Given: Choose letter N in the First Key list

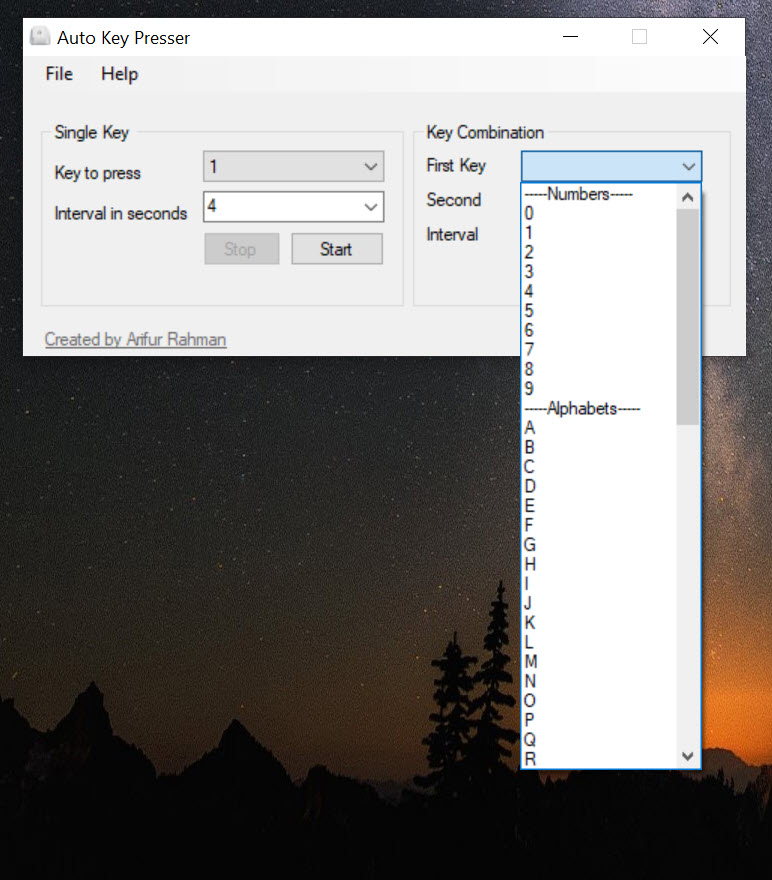Looking at the screenshot, I should (x=599, y=680).
